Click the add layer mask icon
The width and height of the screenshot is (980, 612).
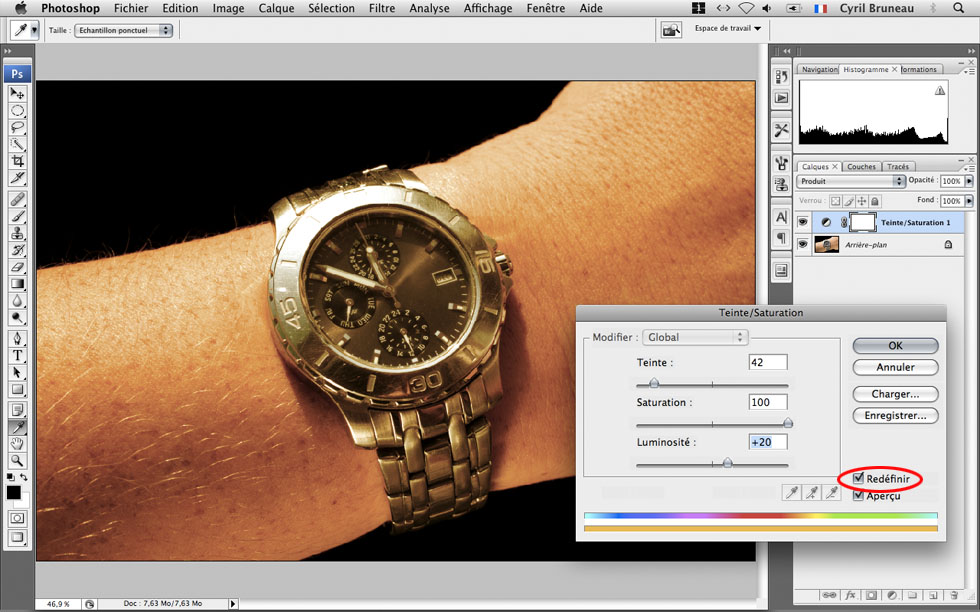coord(871,596)
